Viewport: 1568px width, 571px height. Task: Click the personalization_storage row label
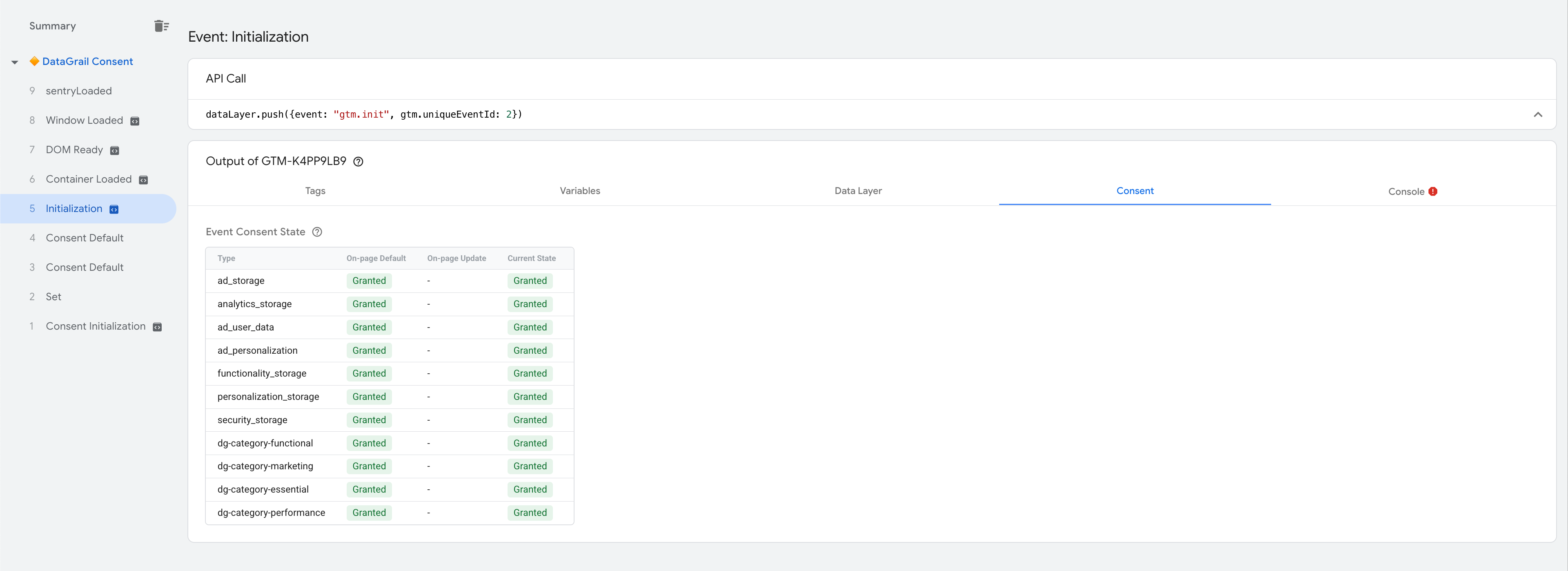(x=268, y=396)
